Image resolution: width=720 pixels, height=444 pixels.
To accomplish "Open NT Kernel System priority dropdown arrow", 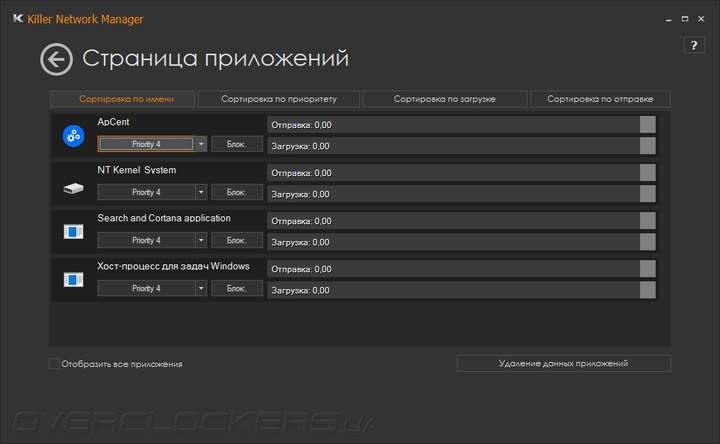I will [201, 192].
